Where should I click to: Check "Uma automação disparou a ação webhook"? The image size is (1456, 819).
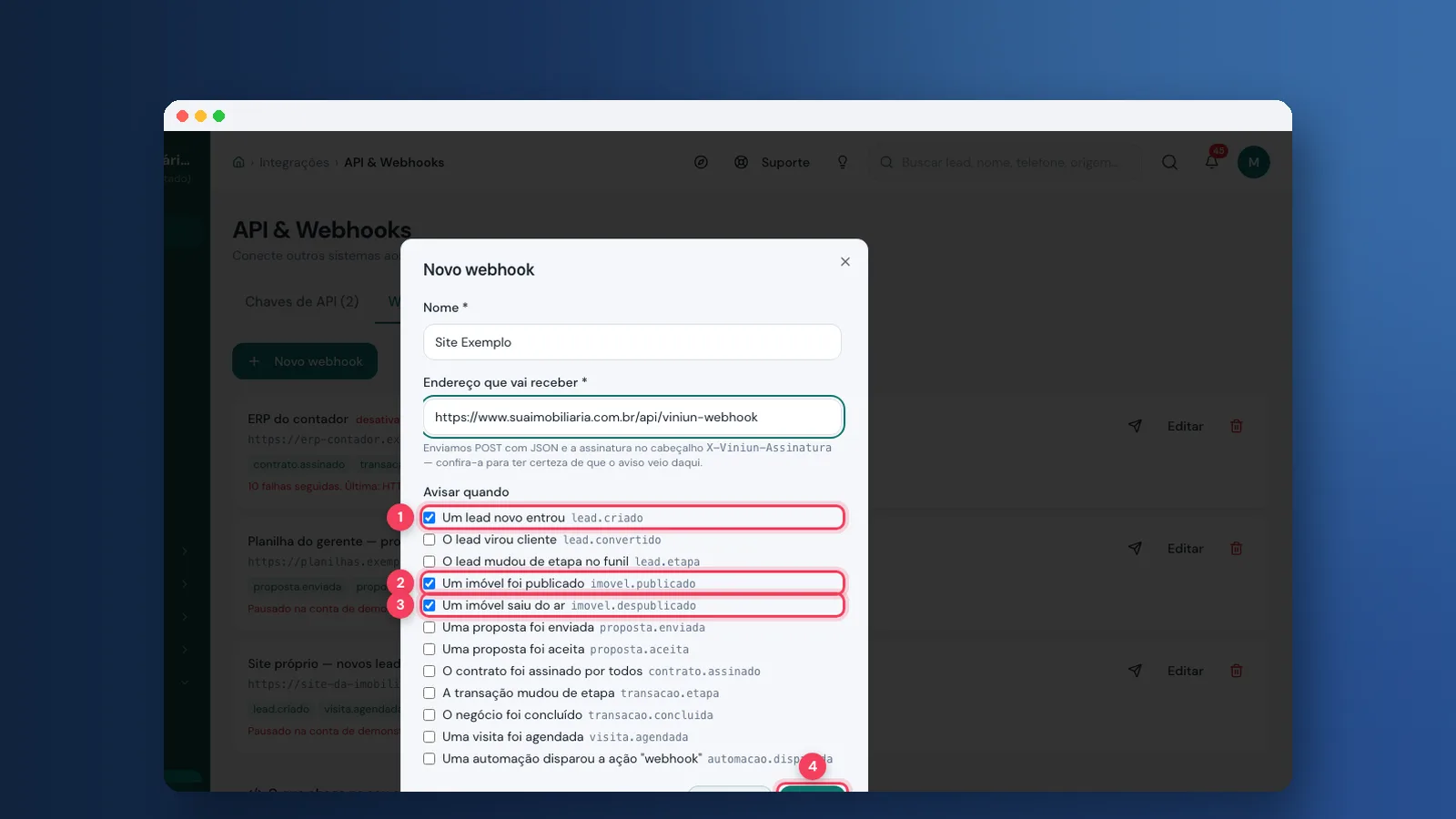click(430, 759)
